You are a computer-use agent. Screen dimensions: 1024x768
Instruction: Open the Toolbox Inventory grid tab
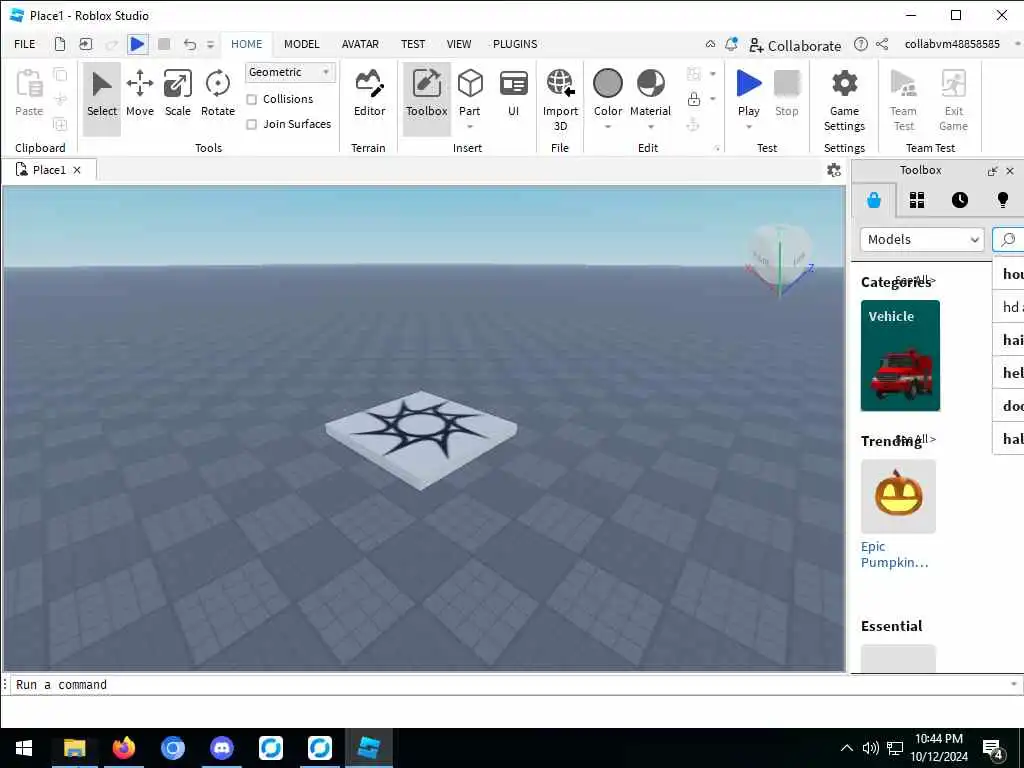click(x=917, y=200)
